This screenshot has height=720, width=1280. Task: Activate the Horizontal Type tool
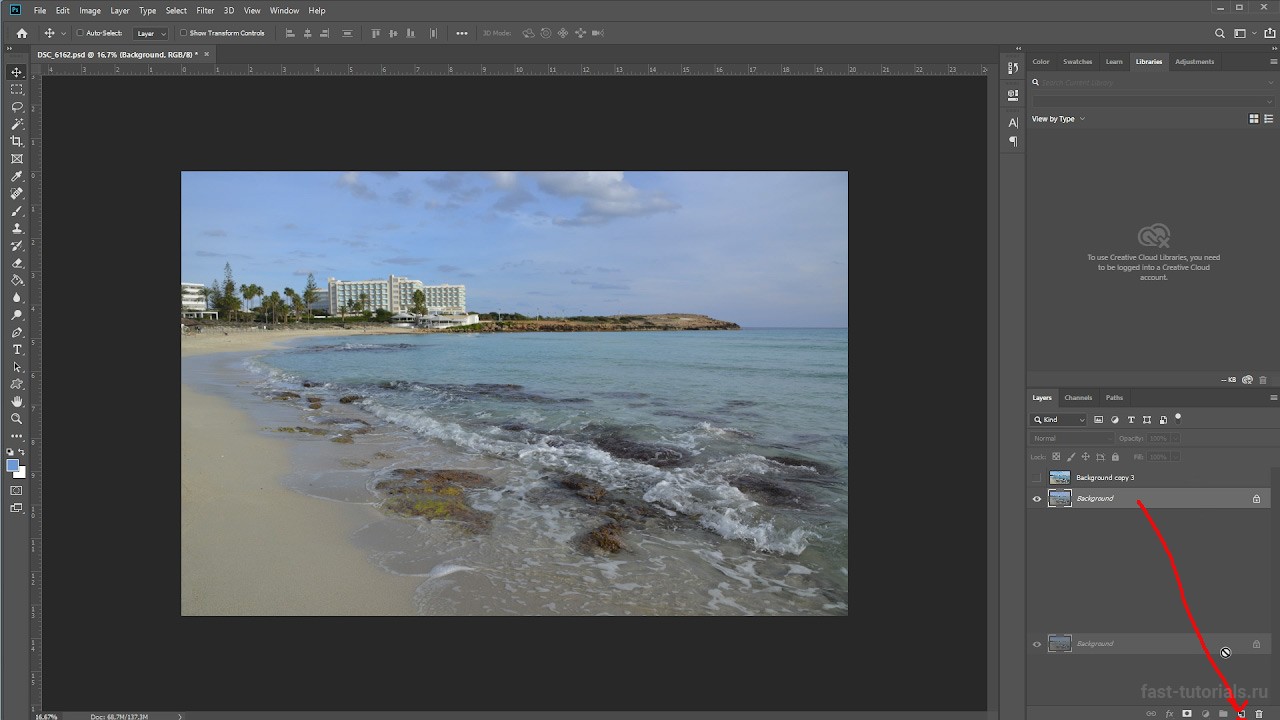pos(17,349)
